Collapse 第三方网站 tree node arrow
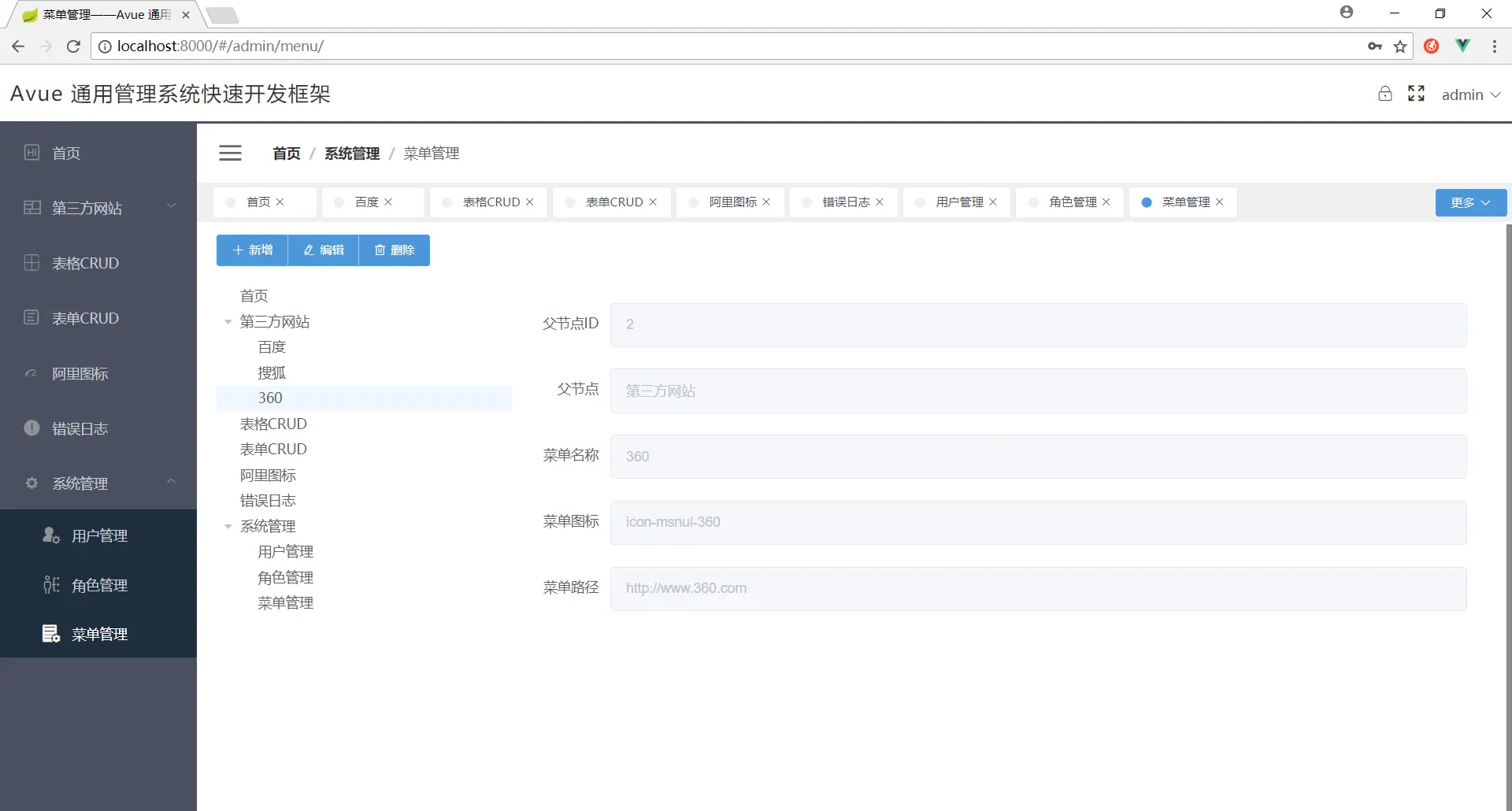 tap(228, 322)
